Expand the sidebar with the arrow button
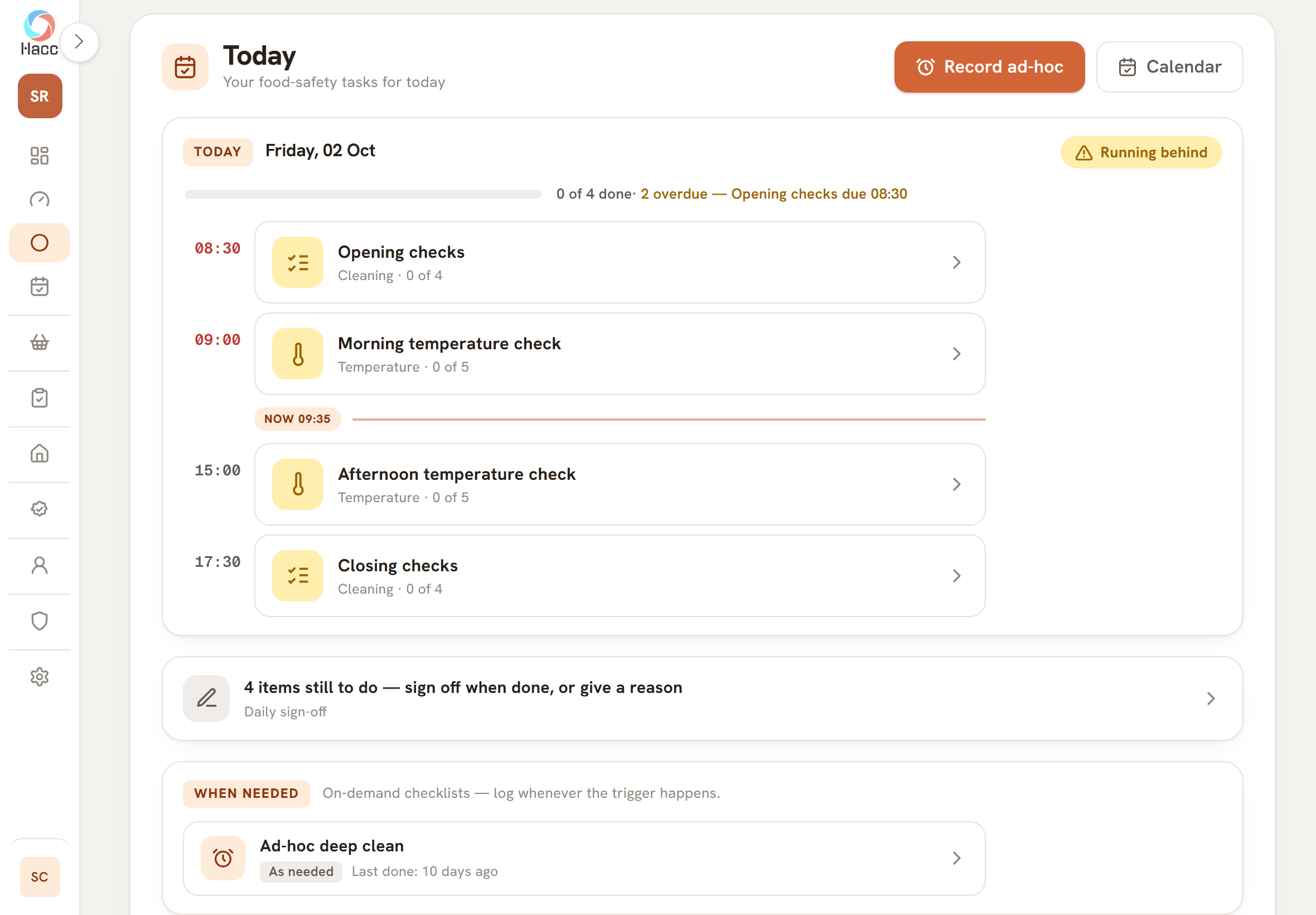1316x915 pixels. pyautogui.click(x=79, y=42)
